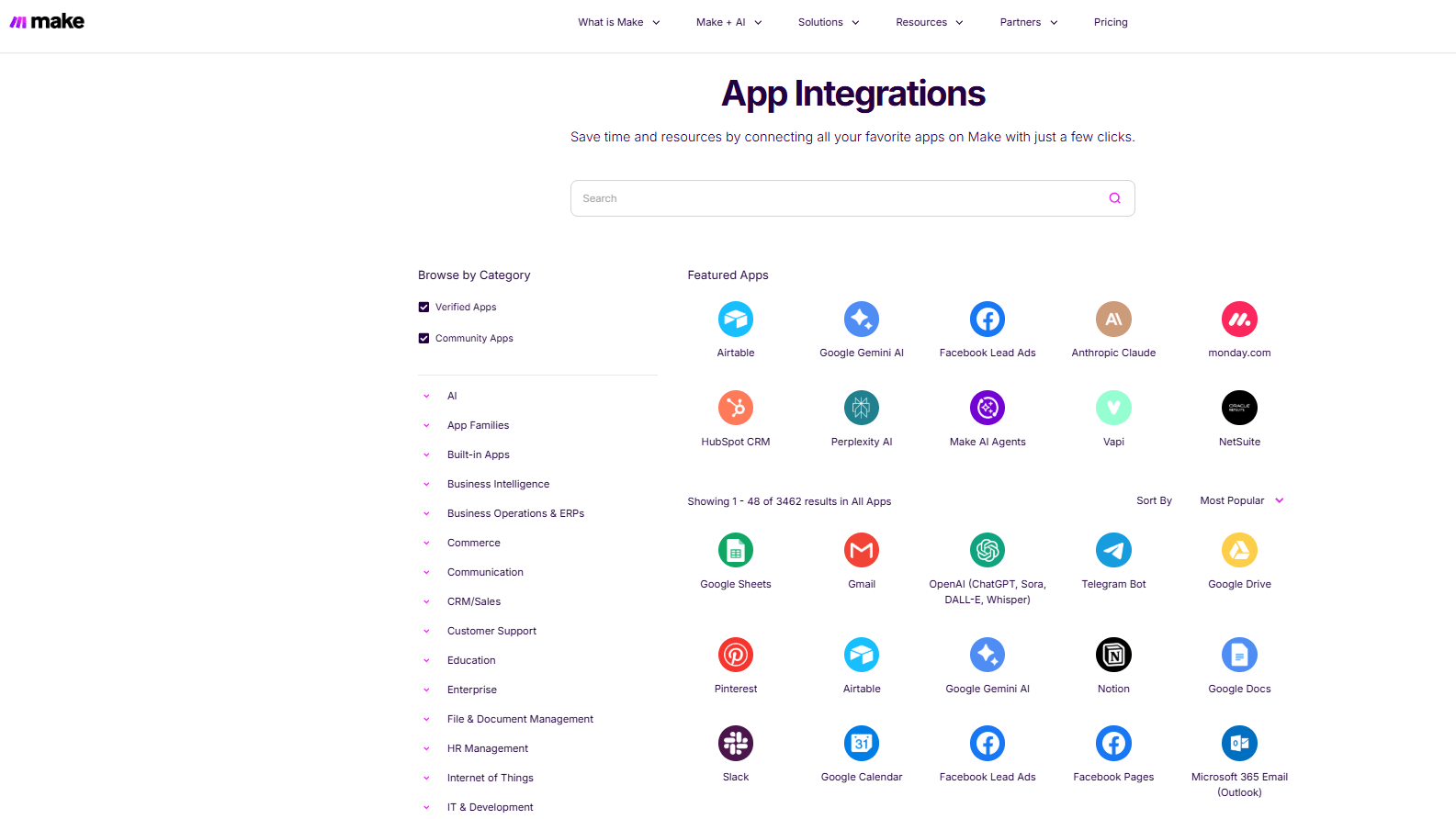Open the Slack app icon
Viewport: 1456px width, 819px height.
(736, 744)
